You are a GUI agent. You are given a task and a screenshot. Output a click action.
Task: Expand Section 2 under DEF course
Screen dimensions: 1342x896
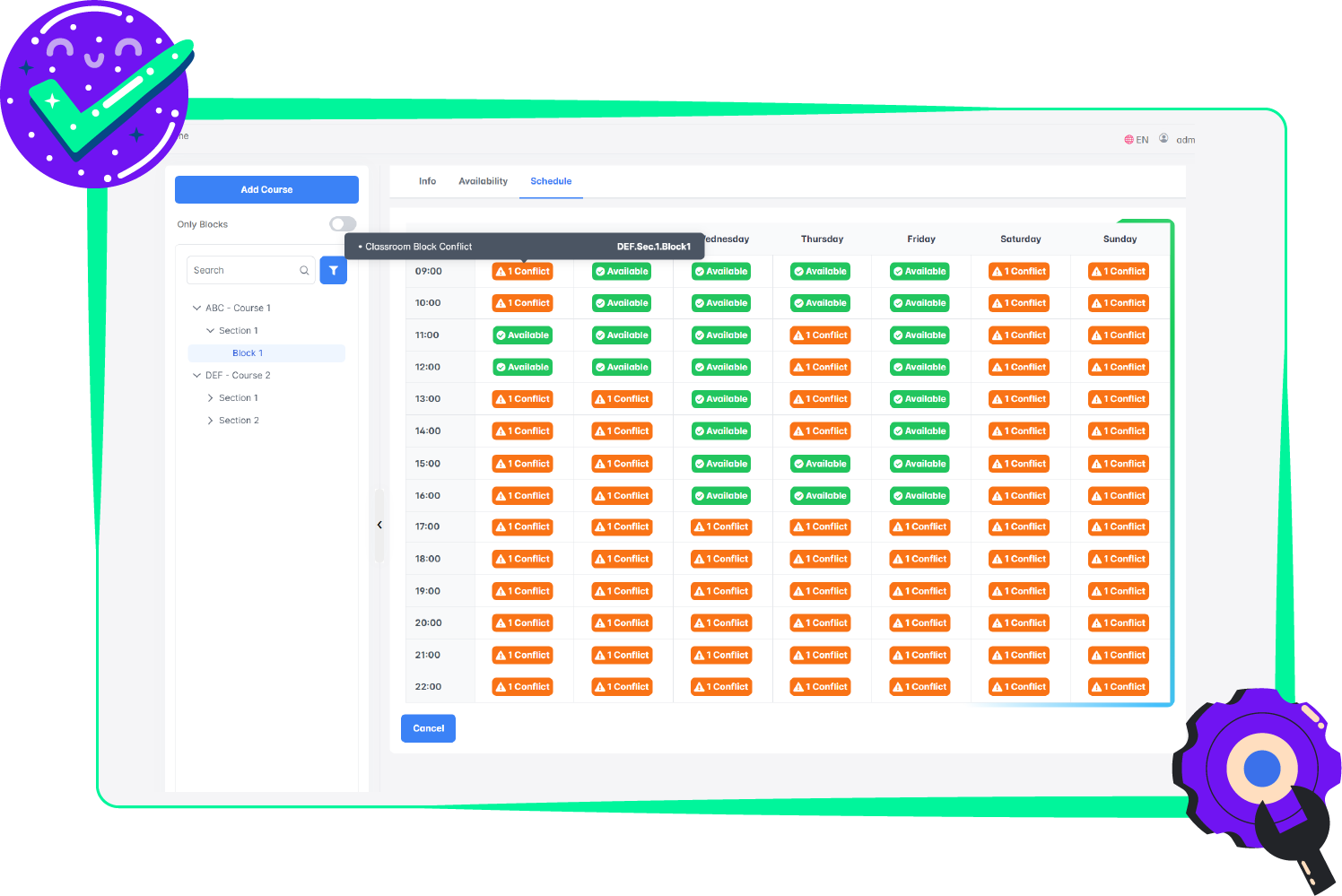pos(211,421)
